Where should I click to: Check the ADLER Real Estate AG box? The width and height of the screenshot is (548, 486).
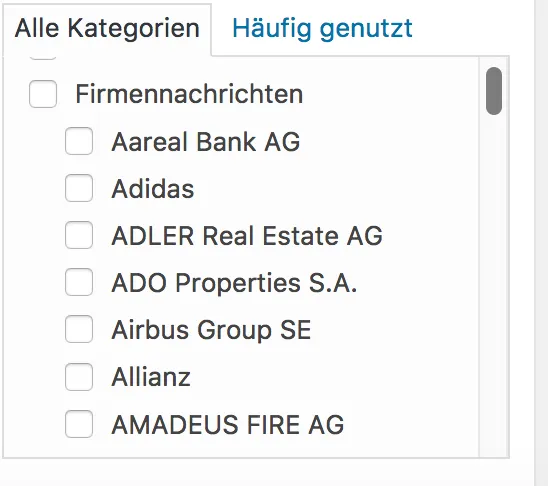(x=79, y=235)
